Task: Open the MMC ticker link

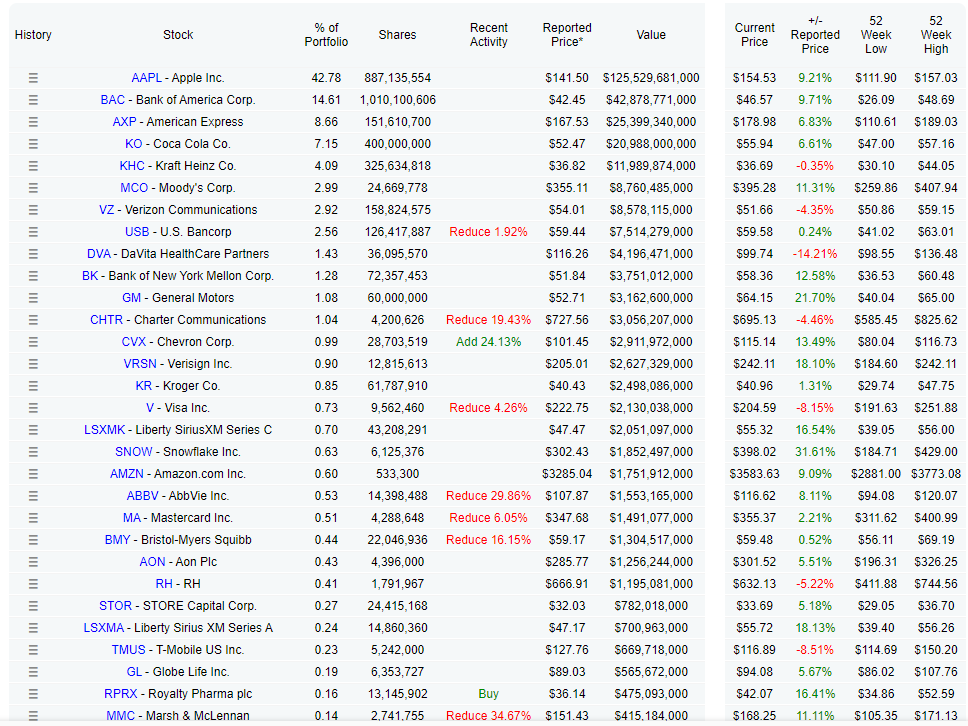Action: pos(120,716)
